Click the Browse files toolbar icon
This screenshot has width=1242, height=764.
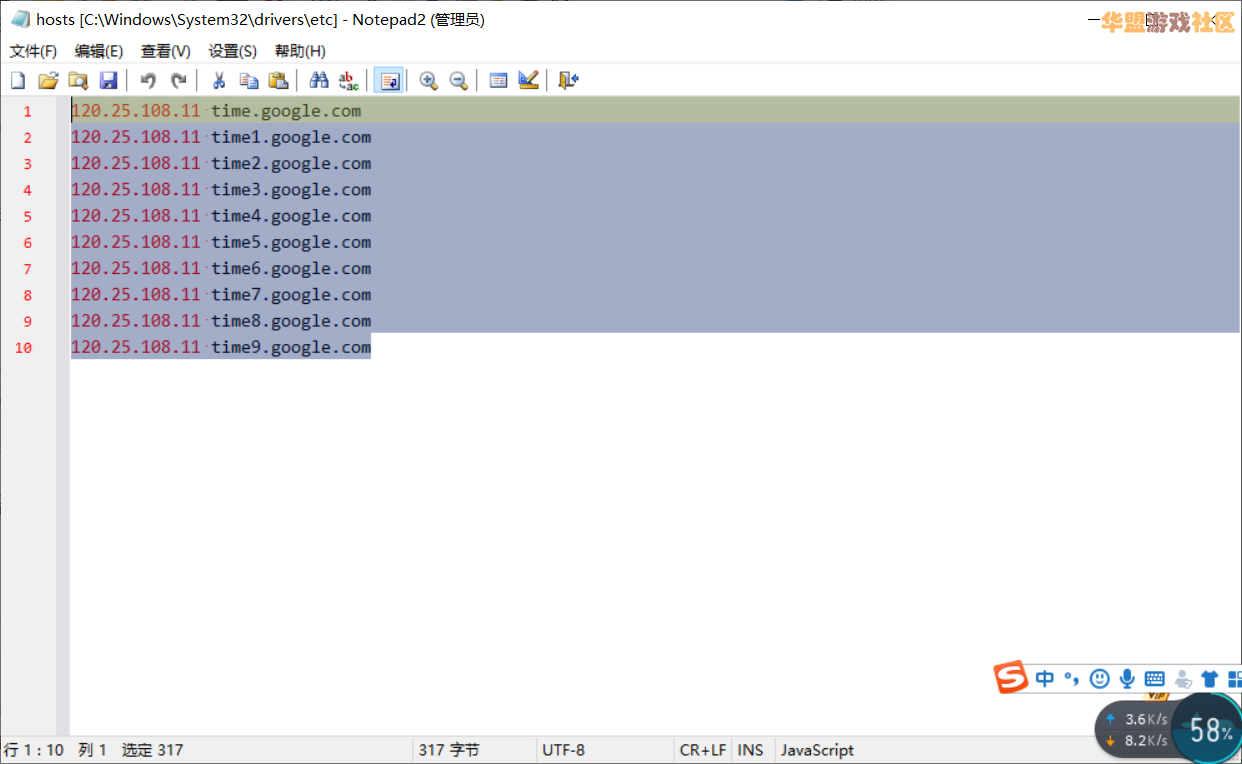click(78, 81)
